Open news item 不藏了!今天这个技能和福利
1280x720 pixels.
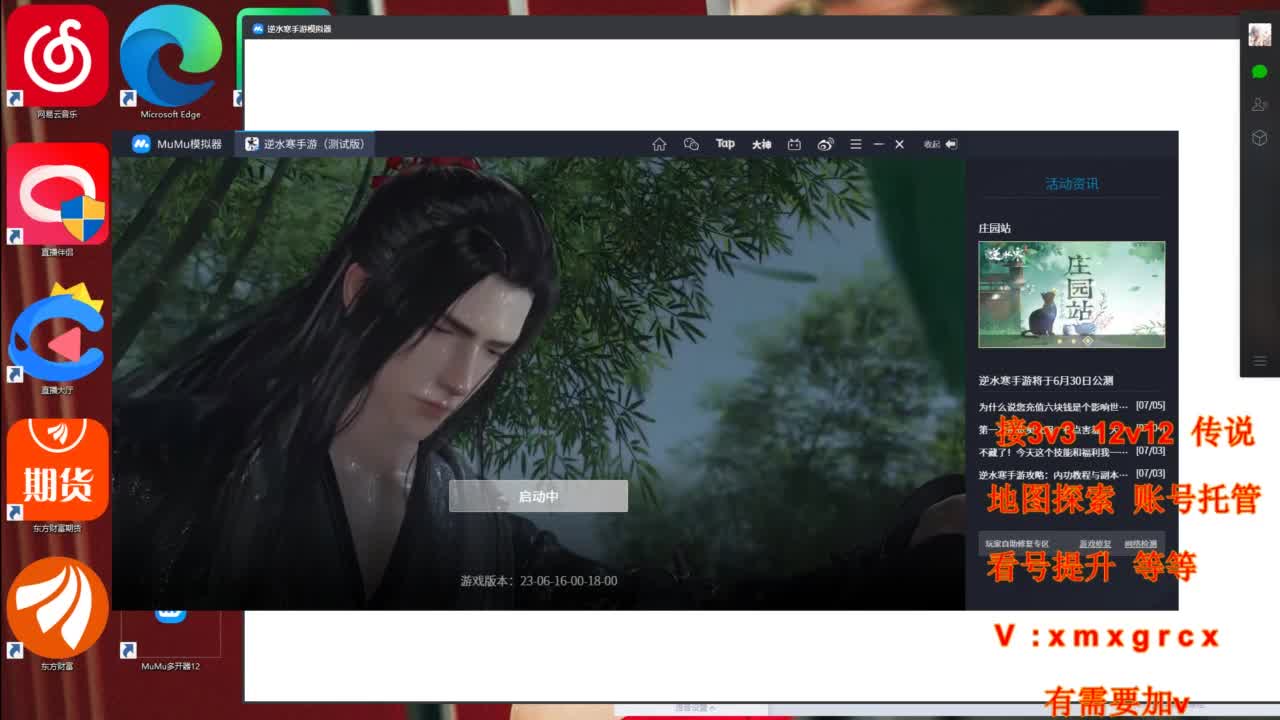[x=1053, y=451]
